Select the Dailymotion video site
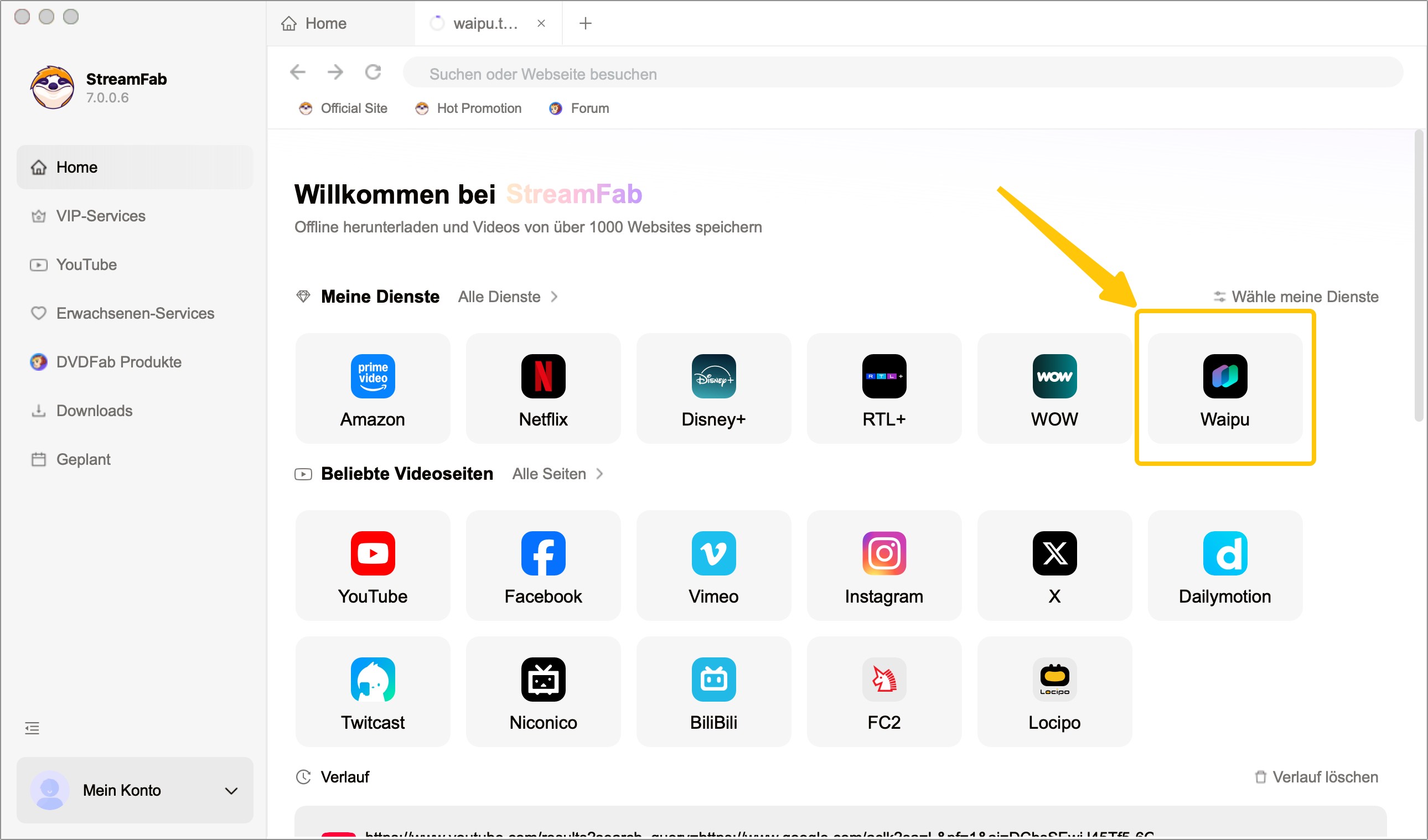The image size is (1428, 840). pos(1224,565)
